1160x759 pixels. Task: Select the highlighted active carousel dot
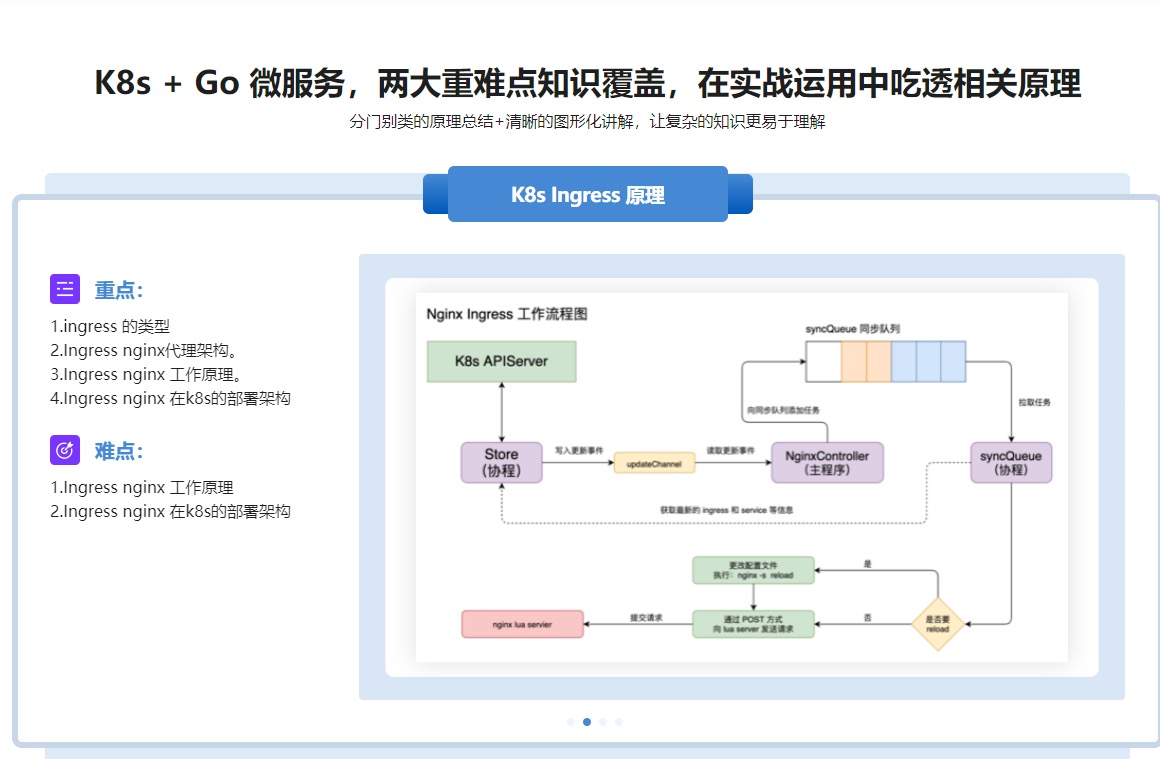click(x=587, y=721)
